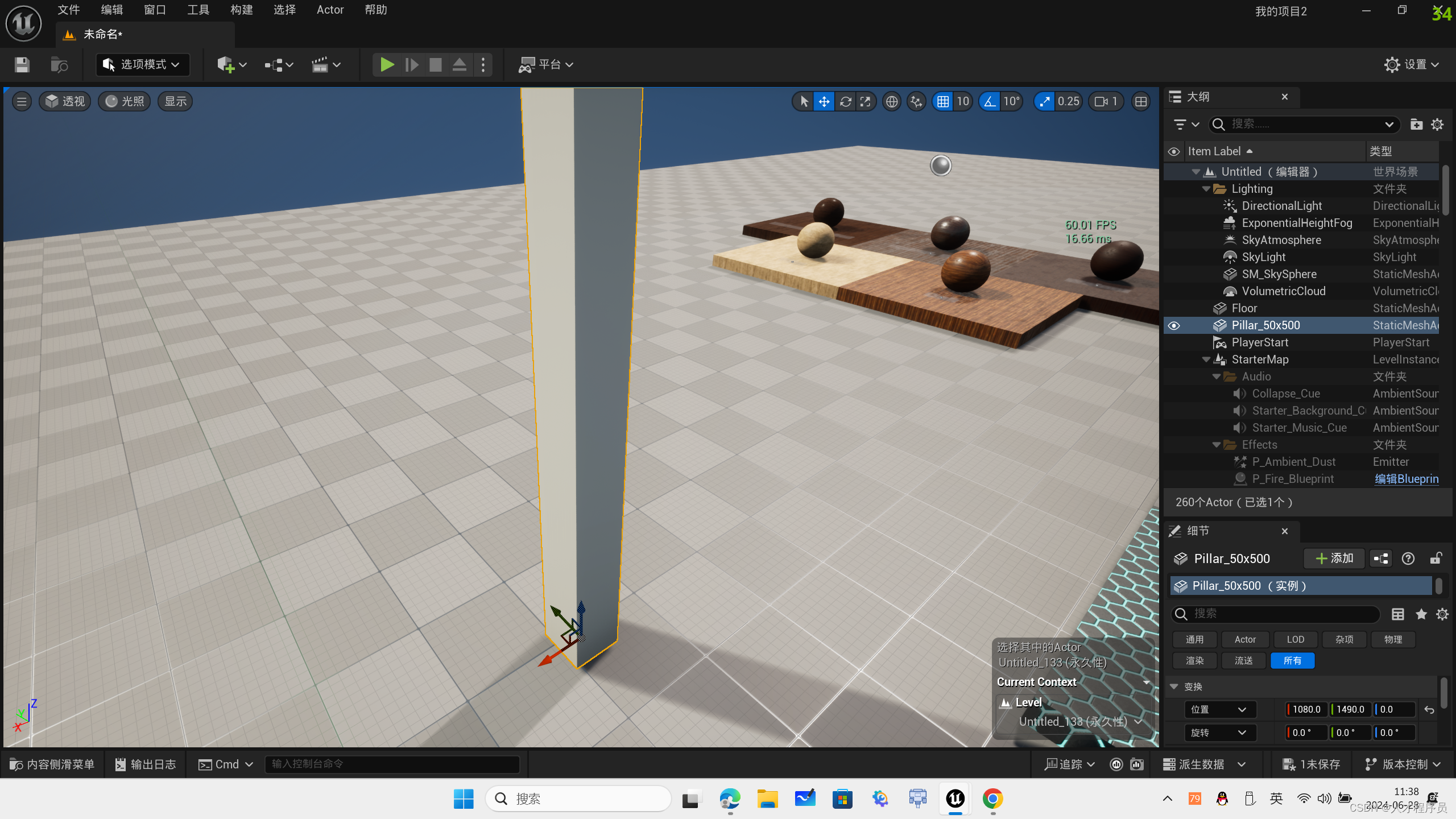Screen dimensions: 1456x819
Task: Hide Pillar_50x500 with eye icon
Action: (1174, 325)
